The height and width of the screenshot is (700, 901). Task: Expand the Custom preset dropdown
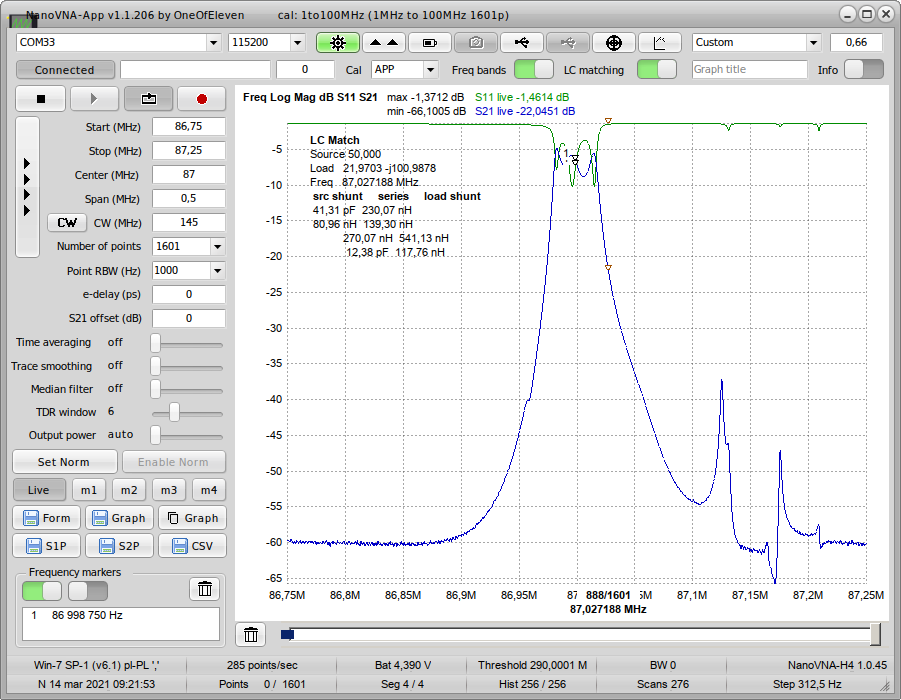point(813,42)
